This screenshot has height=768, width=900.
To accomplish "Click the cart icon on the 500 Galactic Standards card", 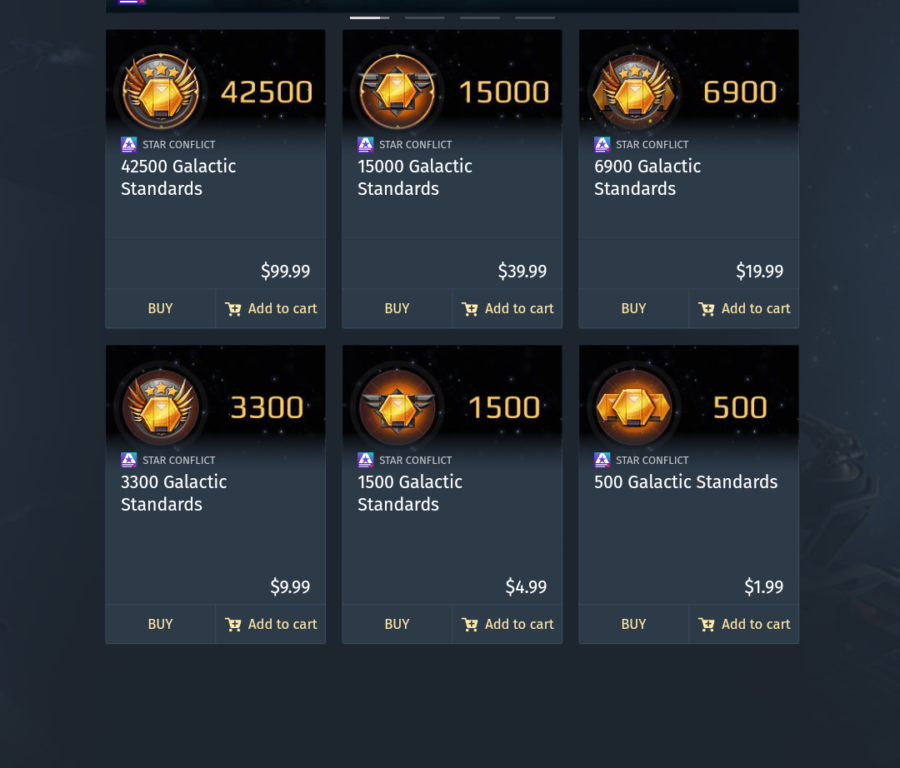I will [706, 623].
